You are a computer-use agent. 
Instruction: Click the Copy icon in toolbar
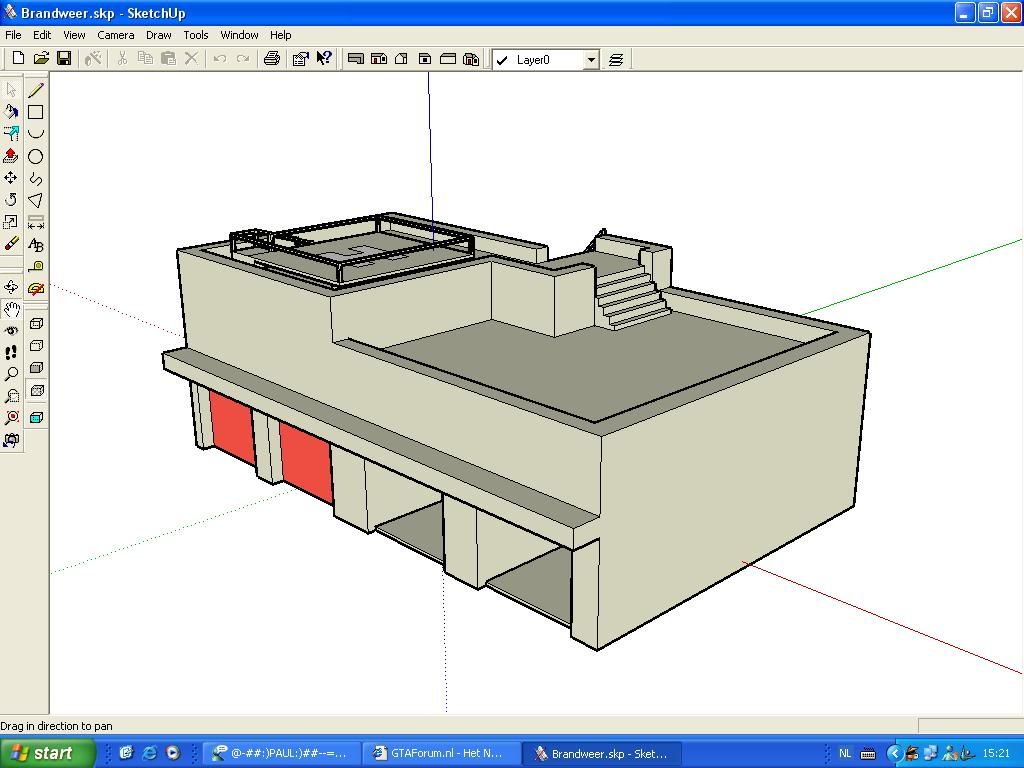click(145, 59)
